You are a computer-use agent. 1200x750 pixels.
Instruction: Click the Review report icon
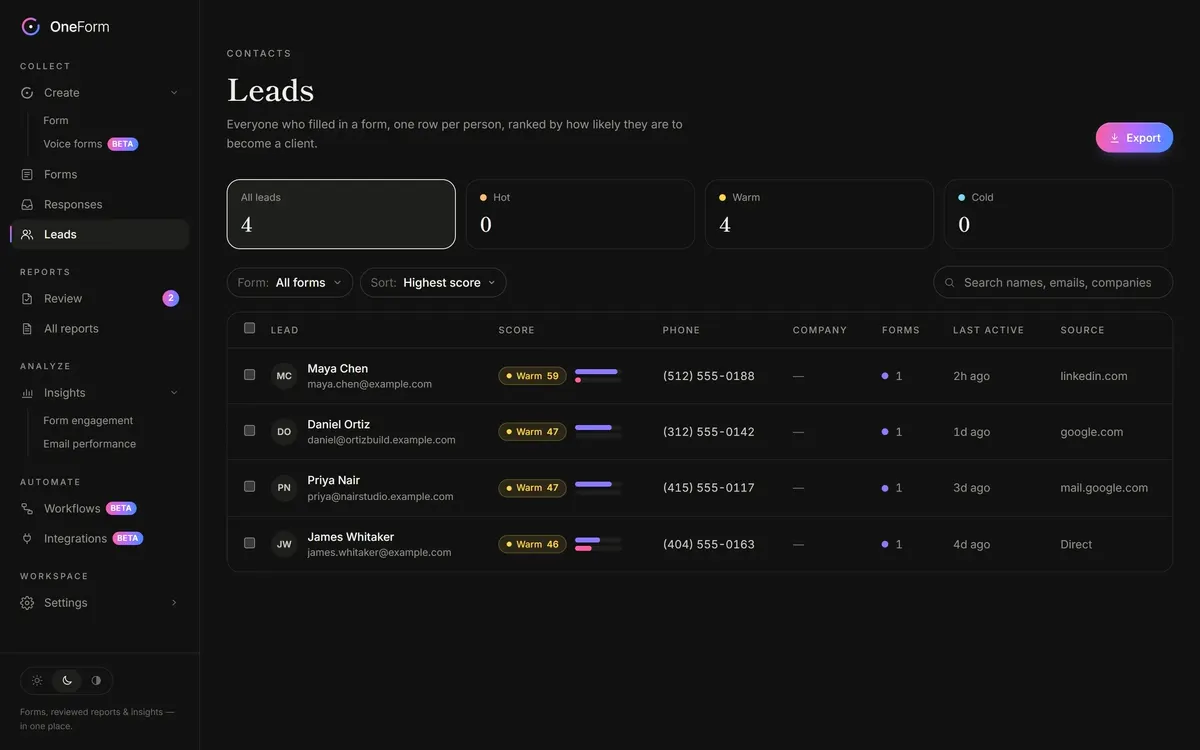[x=27, y=298]
